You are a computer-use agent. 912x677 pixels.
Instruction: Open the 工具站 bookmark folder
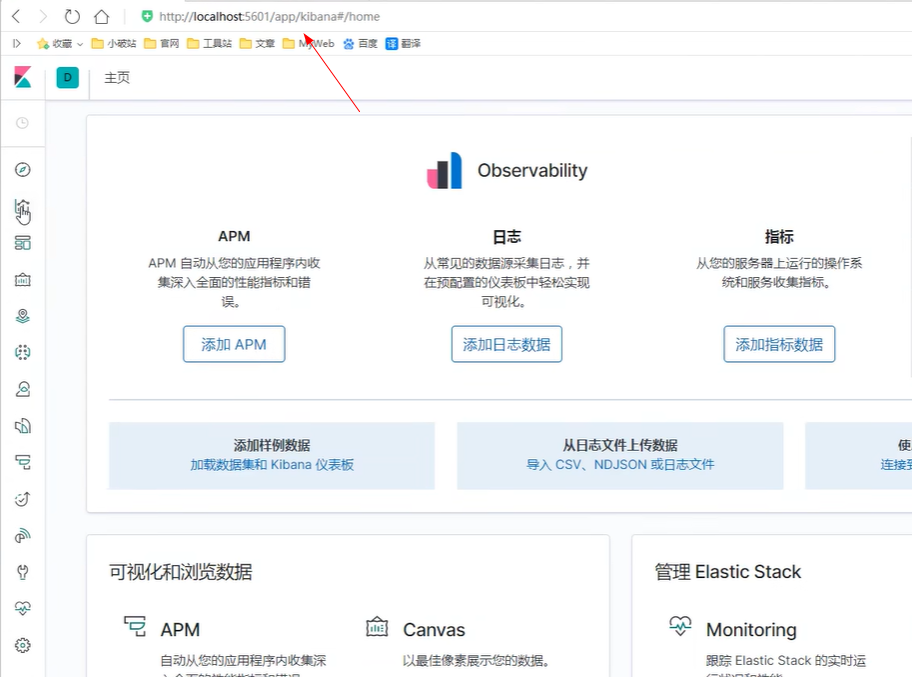(209, 43)
